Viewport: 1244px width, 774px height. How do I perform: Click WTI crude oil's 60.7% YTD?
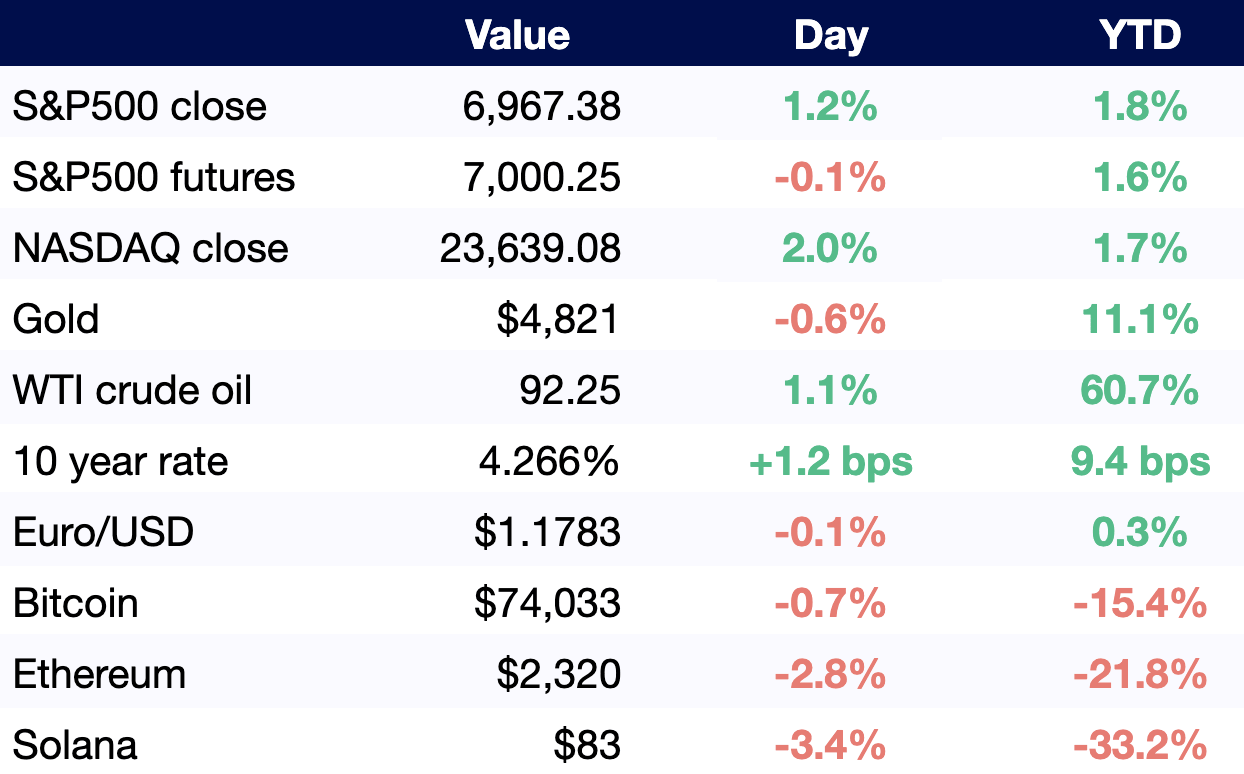tap(1139, 390)
